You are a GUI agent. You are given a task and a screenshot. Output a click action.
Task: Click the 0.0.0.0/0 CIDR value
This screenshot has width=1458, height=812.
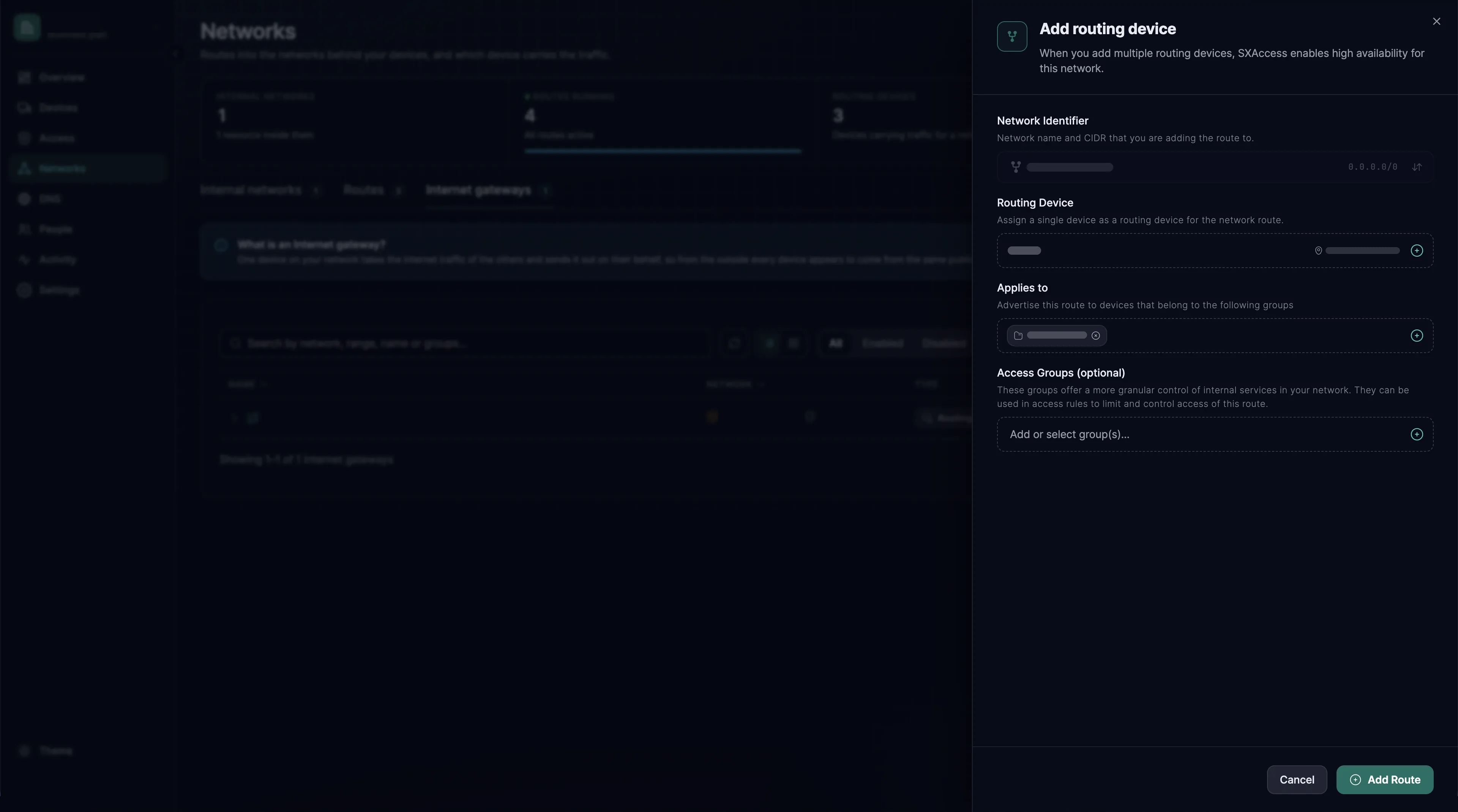point(1373,167)
